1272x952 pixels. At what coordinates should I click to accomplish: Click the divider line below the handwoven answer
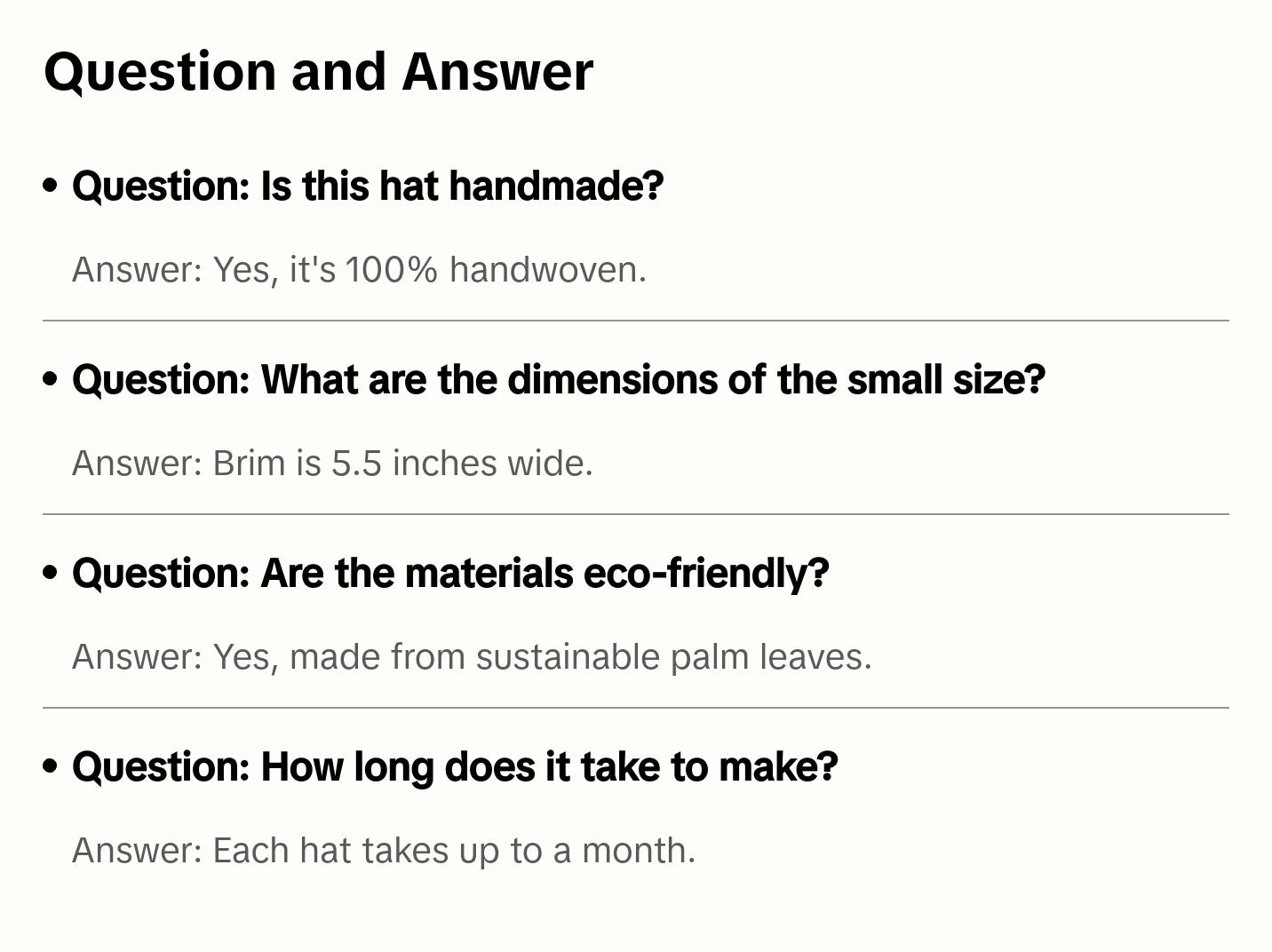coord(636,321)
